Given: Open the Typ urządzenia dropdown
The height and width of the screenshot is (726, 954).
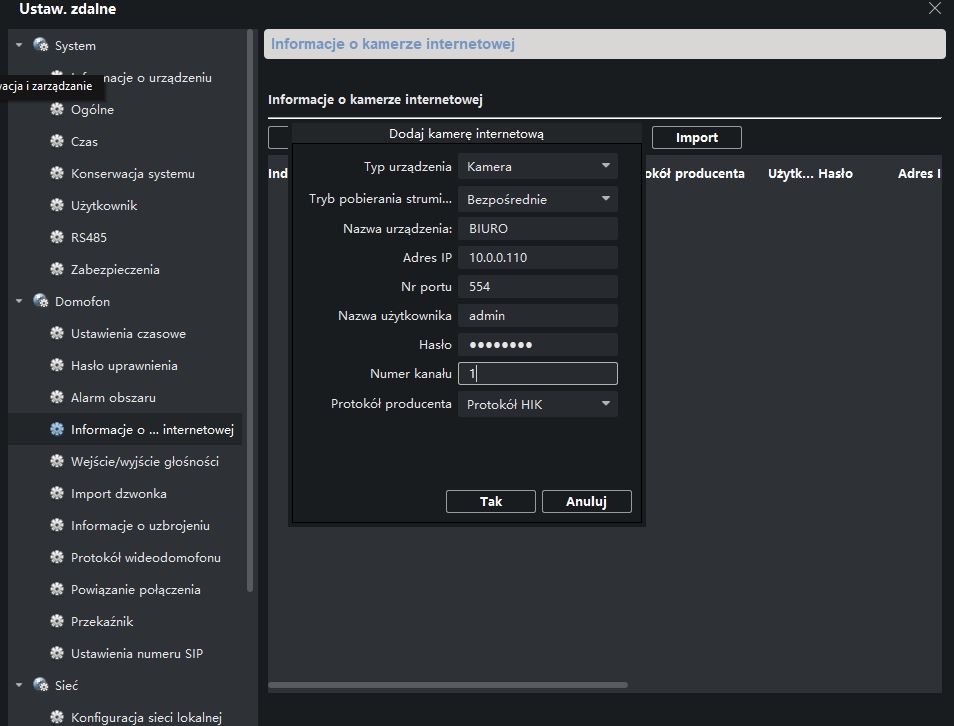Looking at the screenshot, I should click(537, 167).
